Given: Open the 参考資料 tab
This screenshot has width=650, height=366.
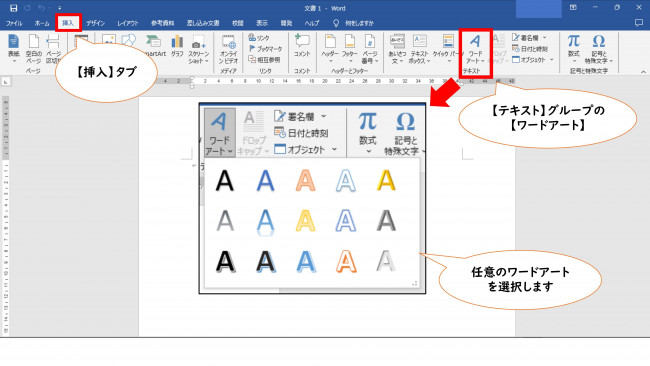Looking at the screenshot, I should pyautogui.click(x=162, y=23).
